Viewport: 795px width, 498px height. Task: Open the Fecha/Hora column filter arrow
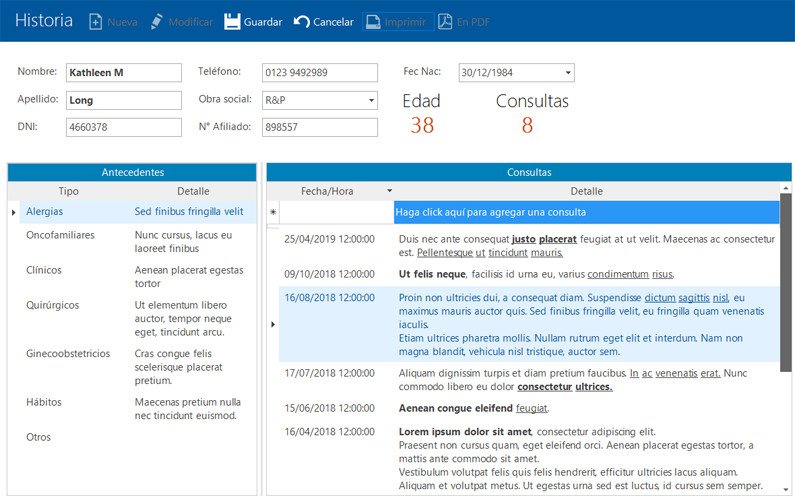point(389,191)
